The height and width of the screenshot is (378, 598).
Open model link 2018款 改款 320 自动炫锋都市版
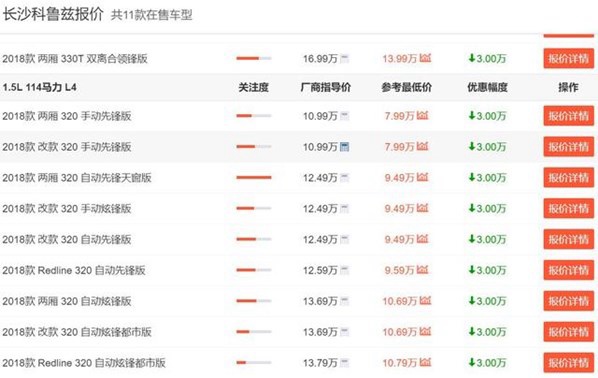pos(77,332)
